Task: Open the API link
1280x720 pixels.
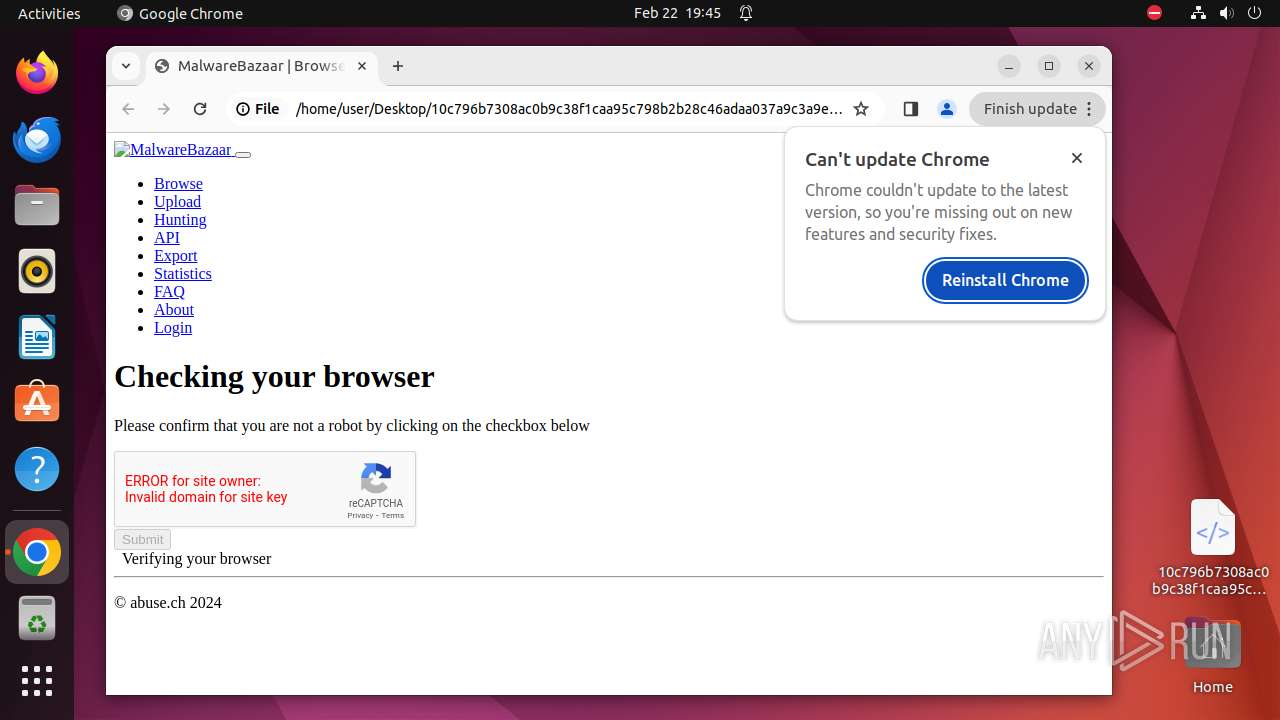Action: coord(167,238)
